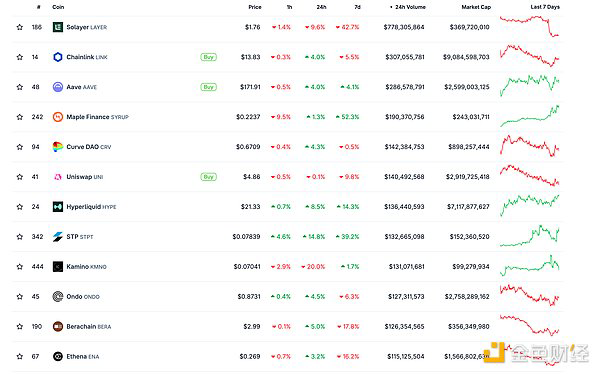Select the Ethena coin icon

click(58, 356)
